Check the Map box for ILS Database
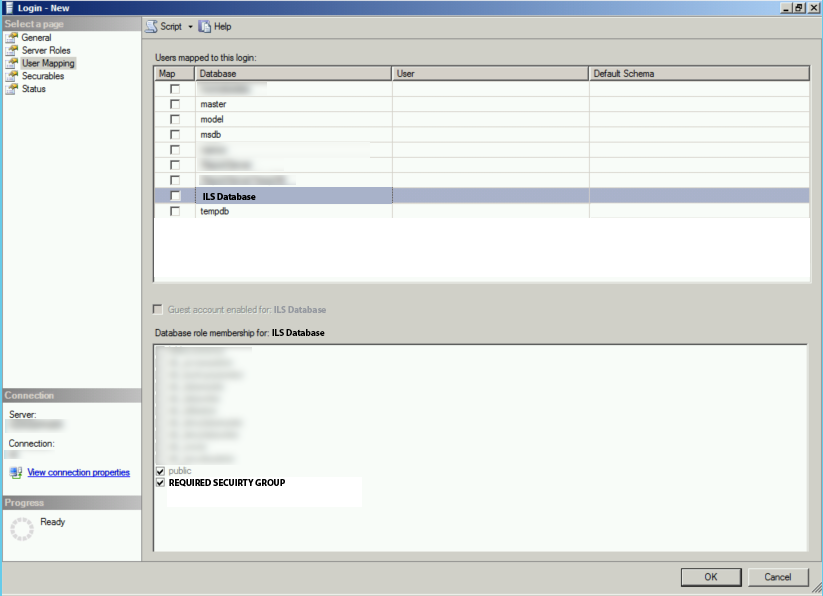Image resolution: width=823 pixels, height=596 pixels. coord(176,195)
